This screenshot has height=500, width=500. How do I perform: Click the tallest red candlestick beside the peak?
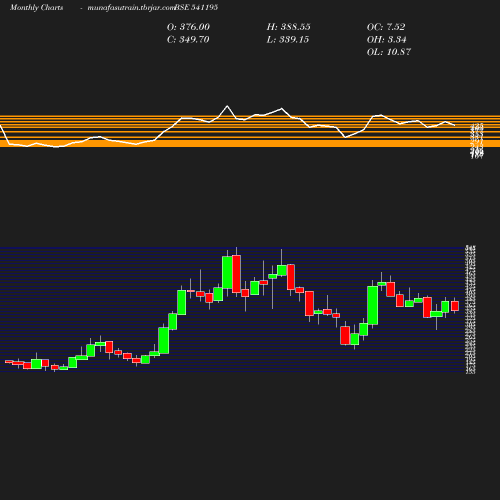pyautogui.click(x=236, y=274)
